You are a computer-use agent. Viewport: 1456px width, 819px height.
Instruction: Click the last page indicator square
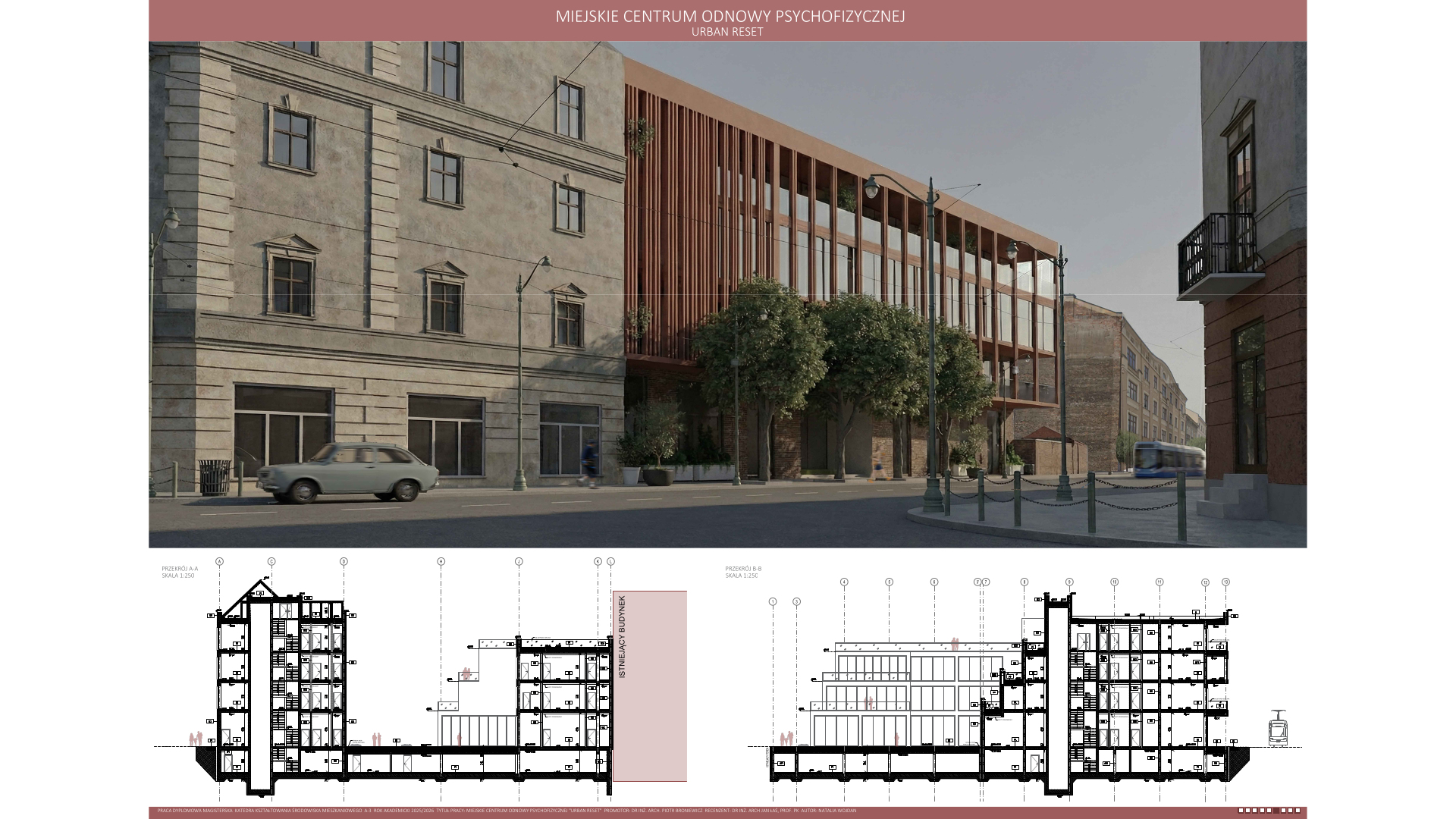(x=1298, y=811)
